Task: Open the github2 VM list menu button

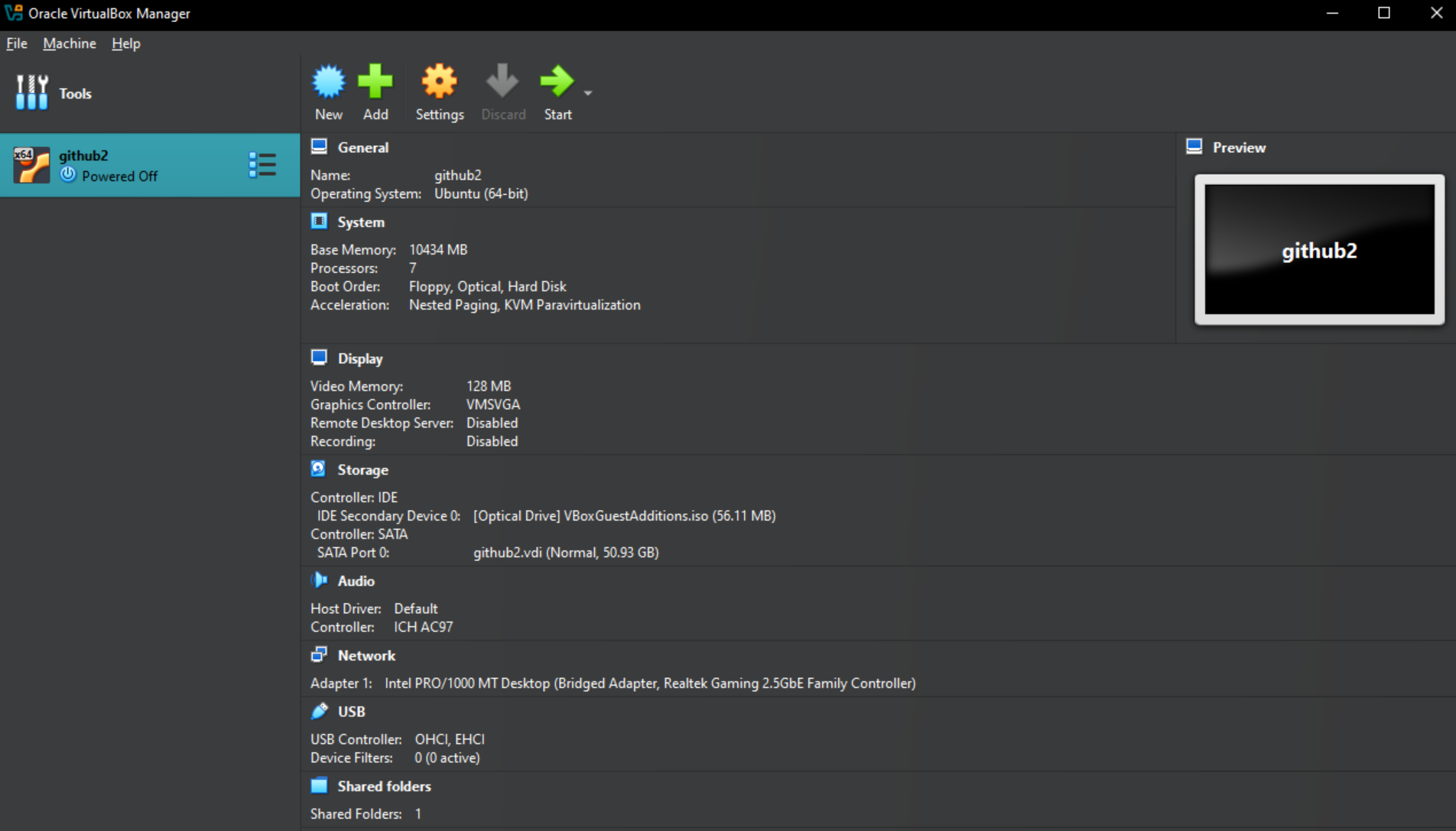Action: (x=262, y=164)
